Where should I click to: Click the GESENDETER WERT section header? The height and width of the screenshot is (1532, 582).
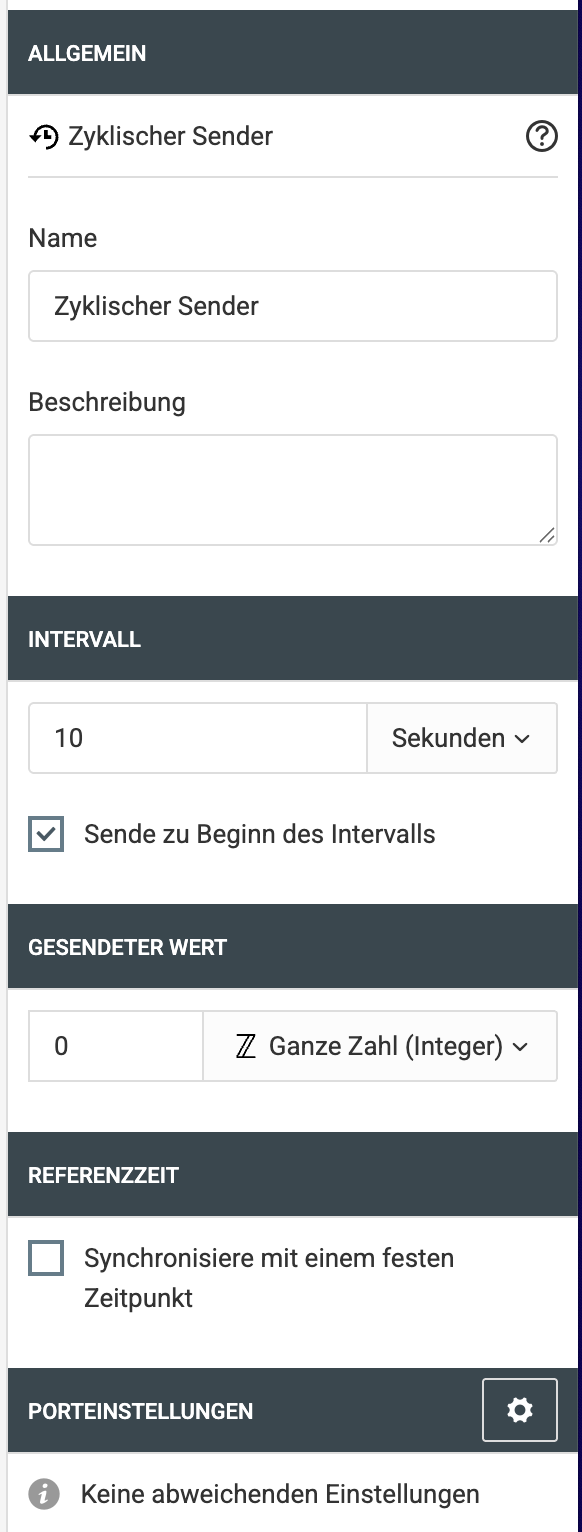[x=293, y=947]
